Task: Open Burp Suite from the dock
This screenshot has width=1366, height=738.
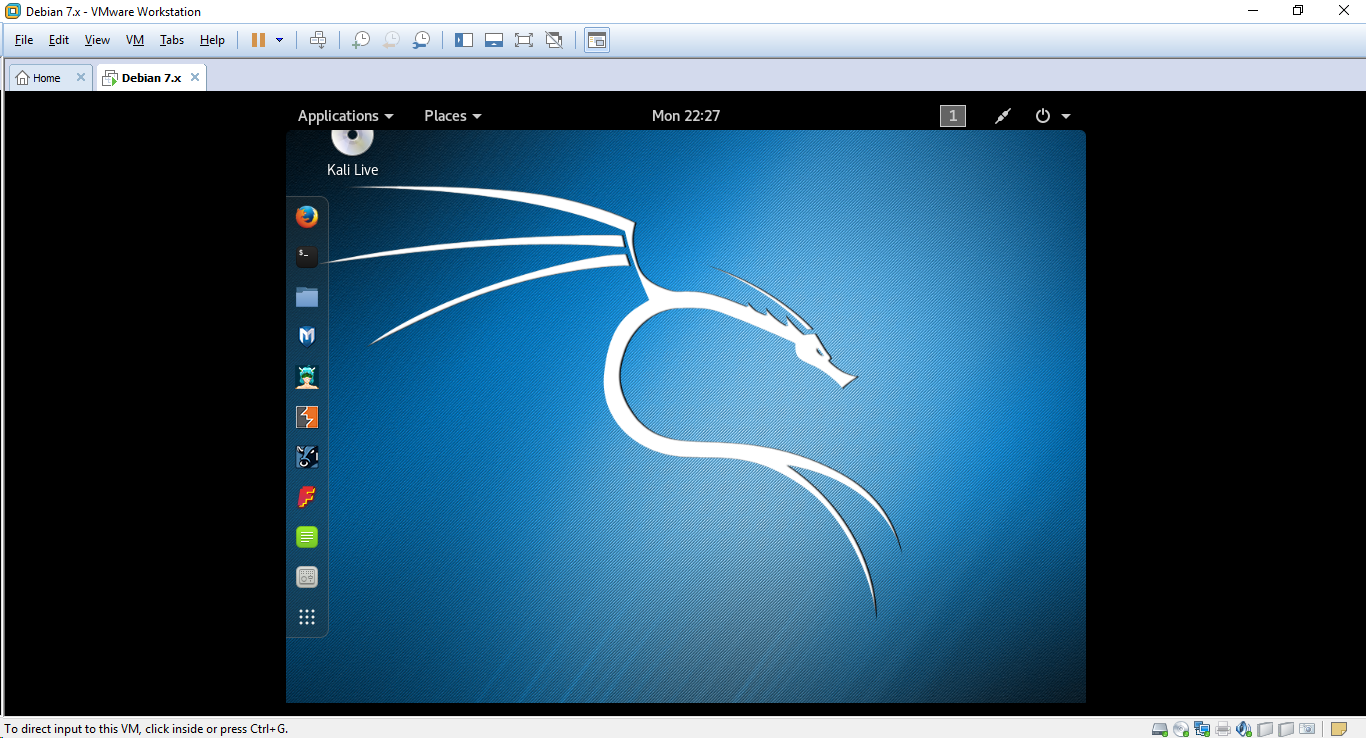Action: click(307, 416)
